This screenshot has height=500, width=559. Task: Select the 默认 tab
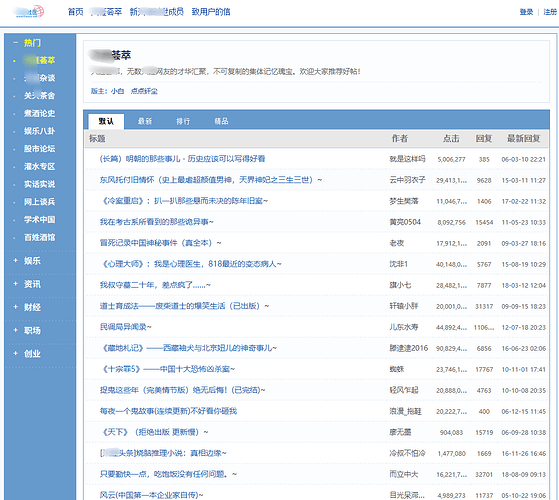pyautogui.click(x=106, y=121)
